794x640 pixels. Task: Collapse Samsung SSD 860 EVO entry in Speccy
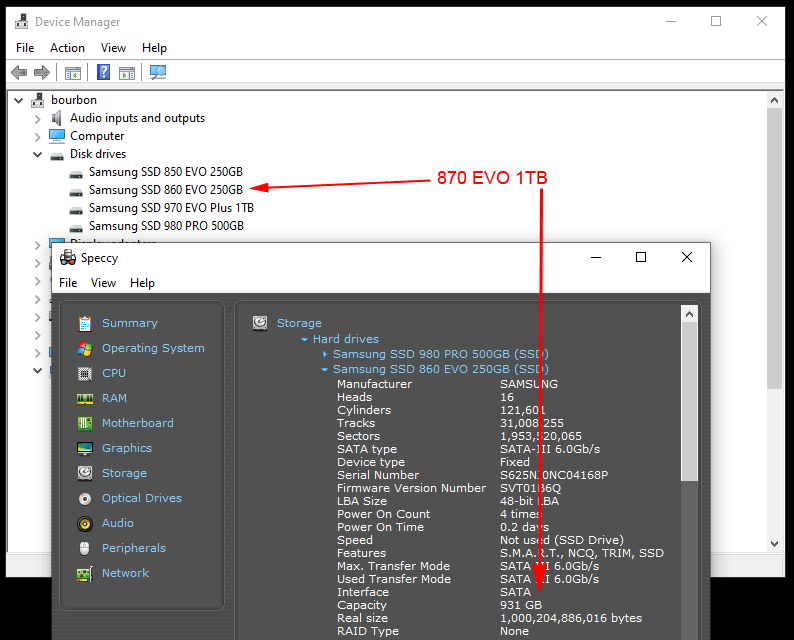coord(325,370)
